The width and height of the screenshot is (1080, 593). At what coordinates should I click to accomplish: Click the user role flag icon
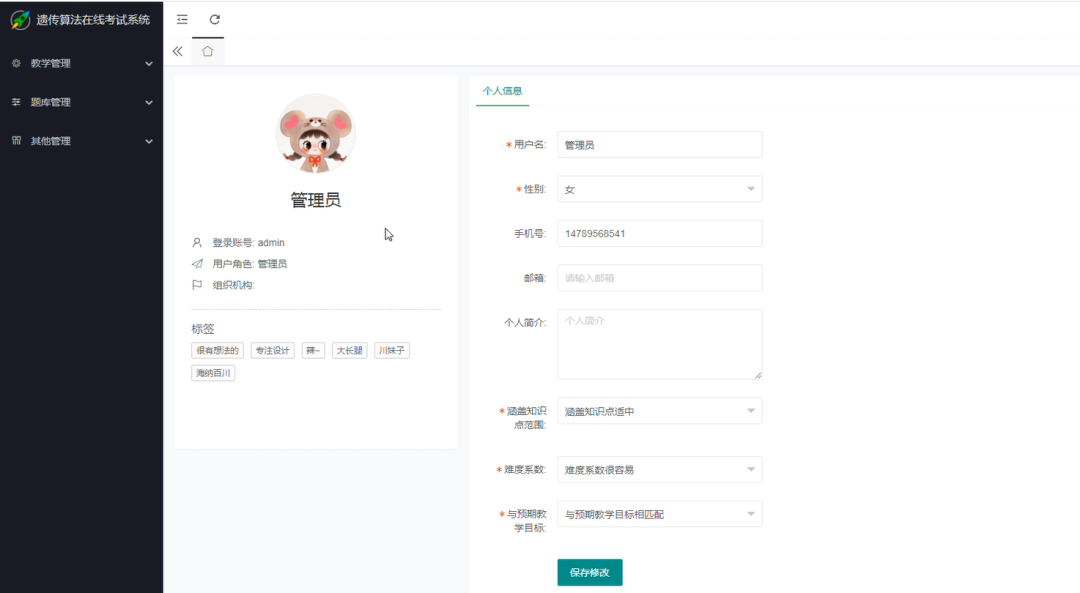click(x=196, y=285)
